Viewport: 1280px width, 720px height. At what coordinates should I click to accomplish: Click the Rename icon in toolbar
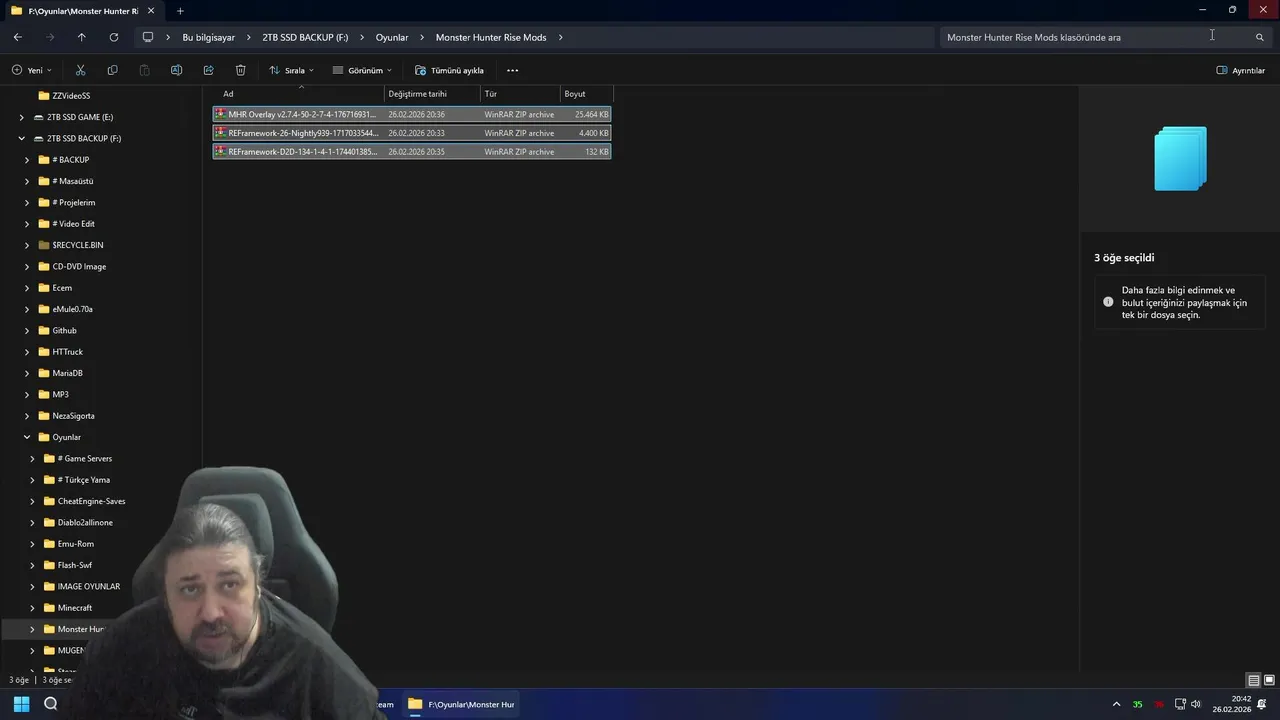coord(176,70)
